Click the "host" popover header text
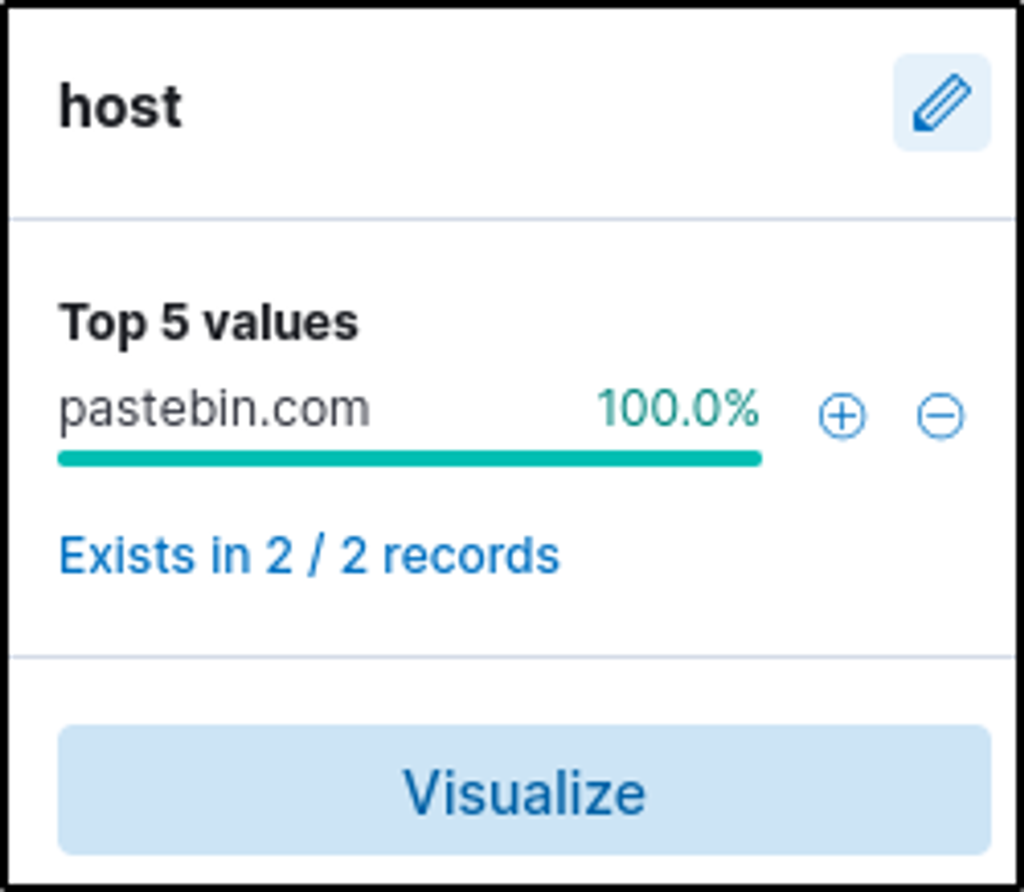This screenshot has width=1024, height=892. click(x=121, y=106)
